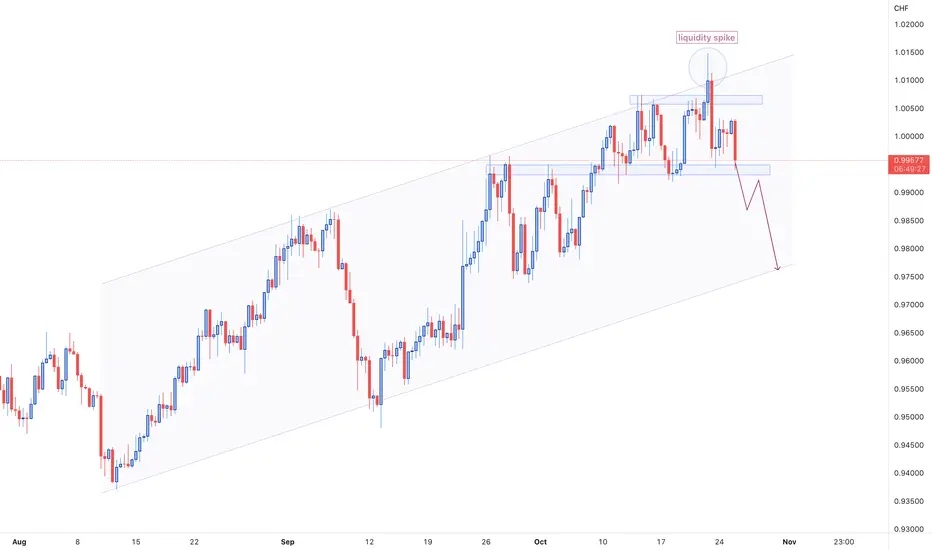The image size is (932, 550).
Task: Click the Aug label on the time axis
Action: 20,542
